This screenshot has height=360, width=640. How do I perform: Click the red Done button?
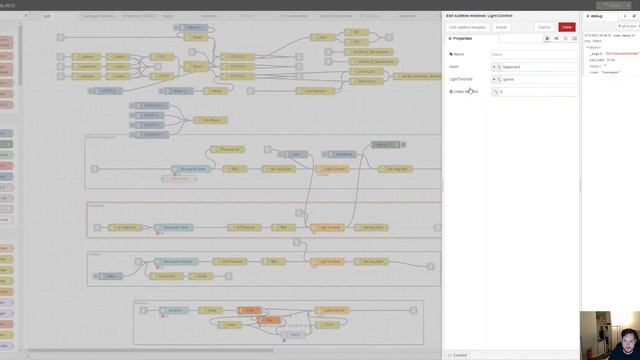(567, 27)
